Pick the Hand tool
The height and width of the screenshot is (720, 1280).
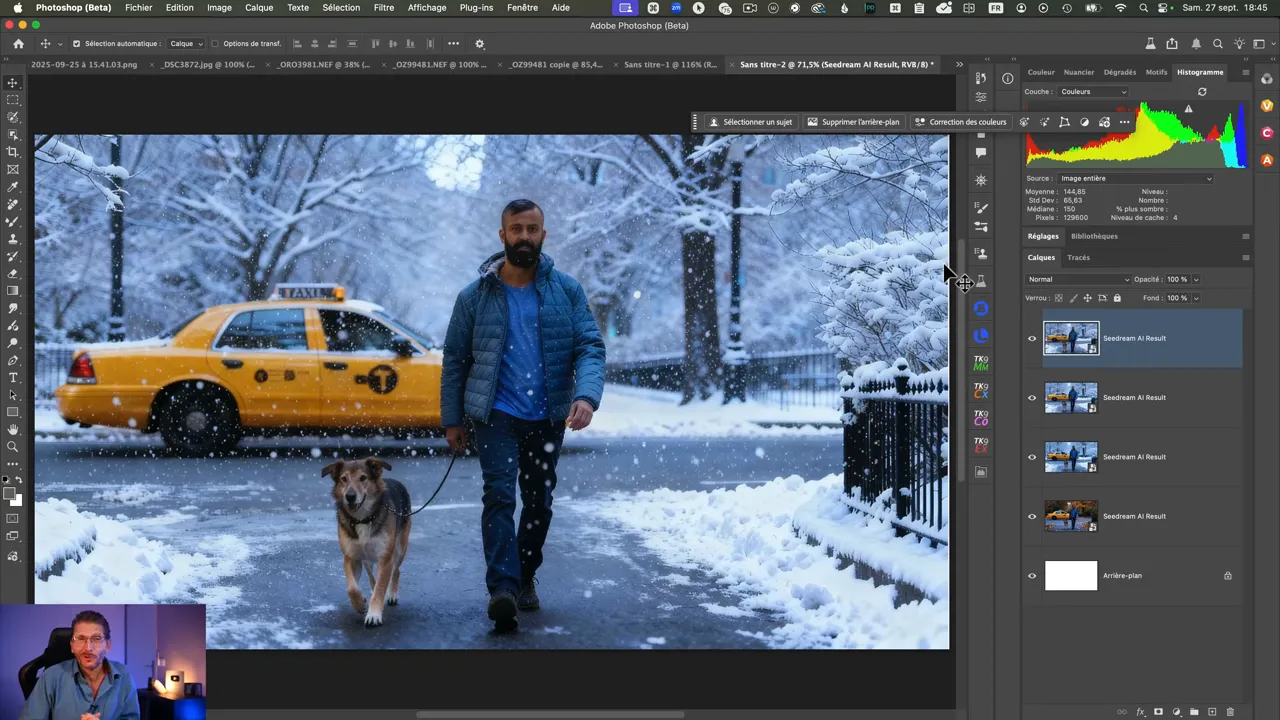(x=13, y=429)
